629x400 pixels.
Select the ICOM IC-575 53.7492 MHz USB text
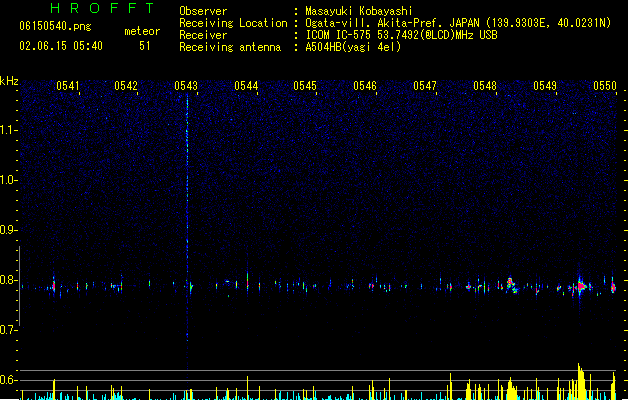[401, 35]
